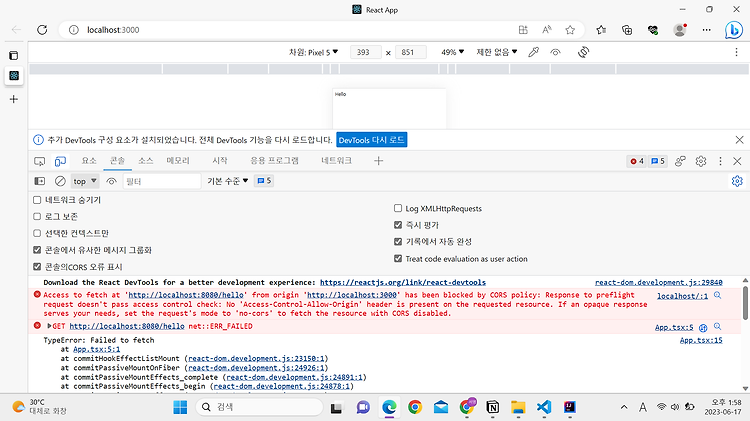Screen dimensions: 750x421
Task: Click the device height field showing 851
Action: tap(410, 52)
